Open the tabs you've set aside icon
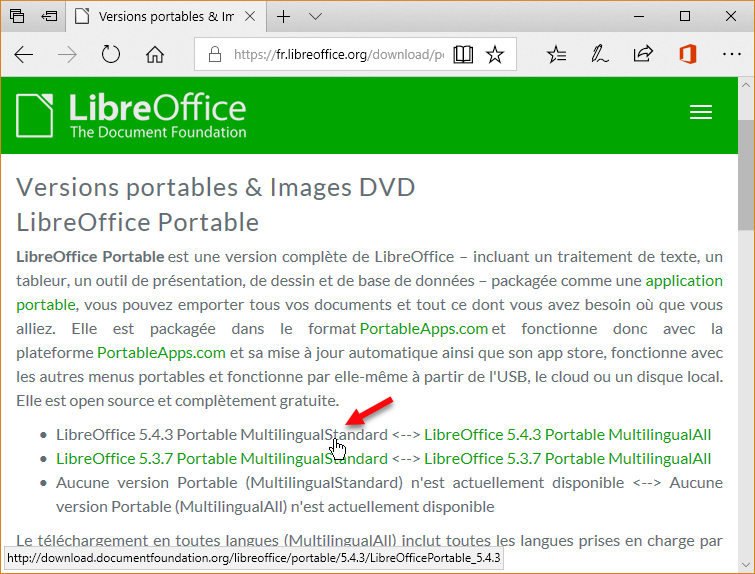This screenshot has height=574, width=755. point(17,16)
